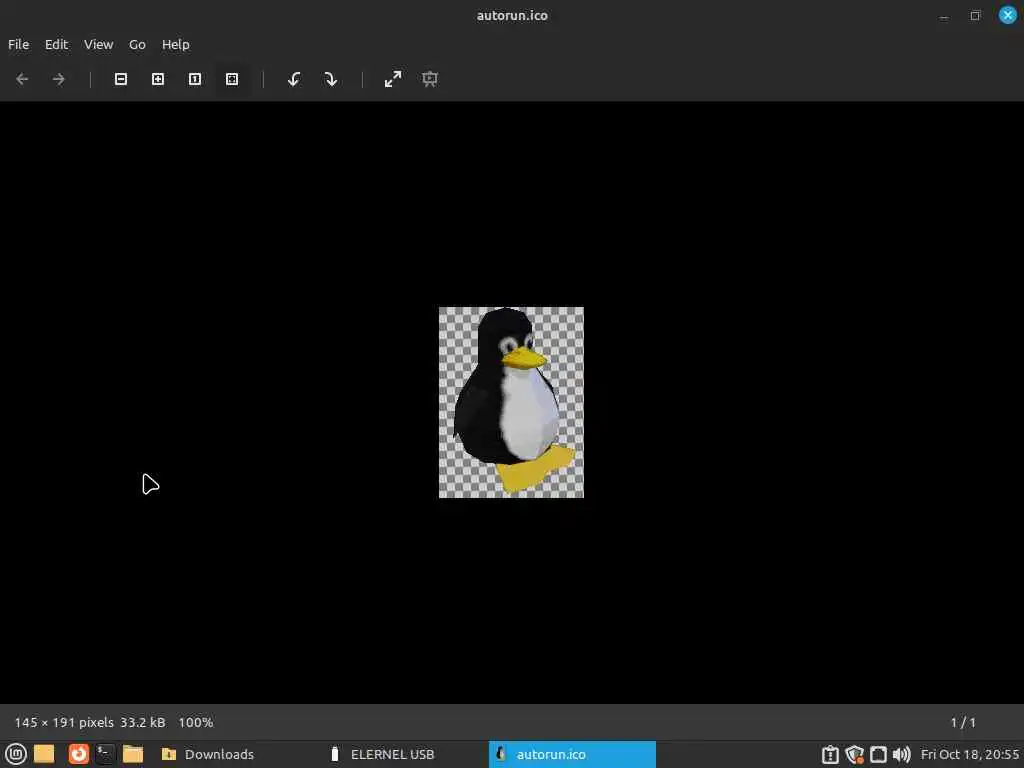Go to next image with forward arrow
This screenshot has height=768, width=1024.
(x=59, y=79)
